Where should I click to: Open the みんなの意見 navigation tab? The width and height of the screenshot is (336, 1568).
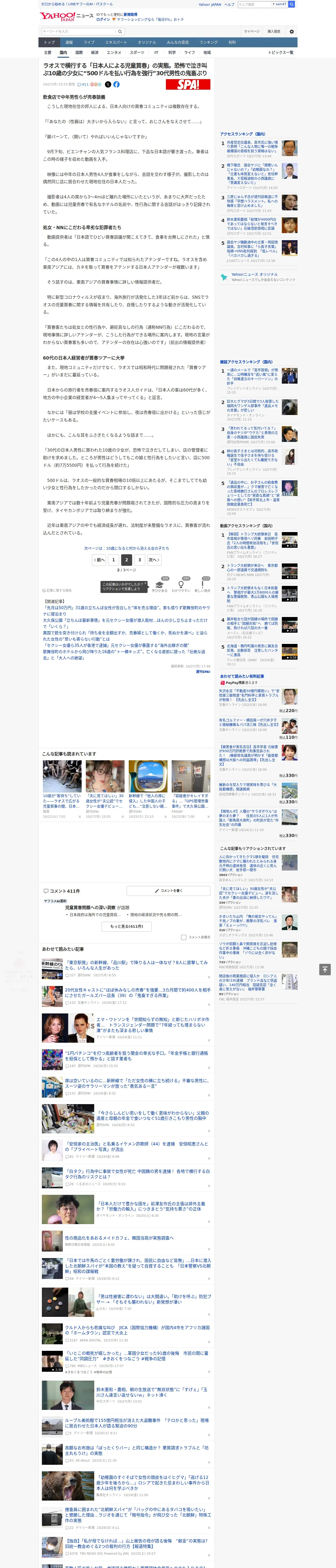coord(177,43)
